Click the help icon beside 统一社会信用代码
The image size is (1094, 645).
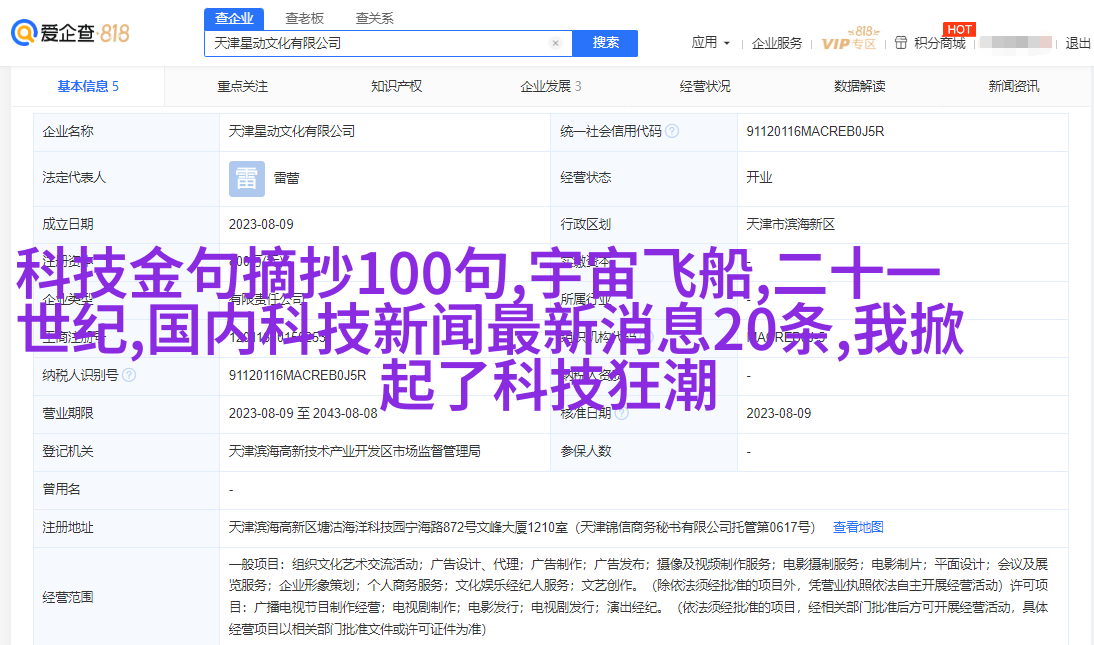click(672, 131)
